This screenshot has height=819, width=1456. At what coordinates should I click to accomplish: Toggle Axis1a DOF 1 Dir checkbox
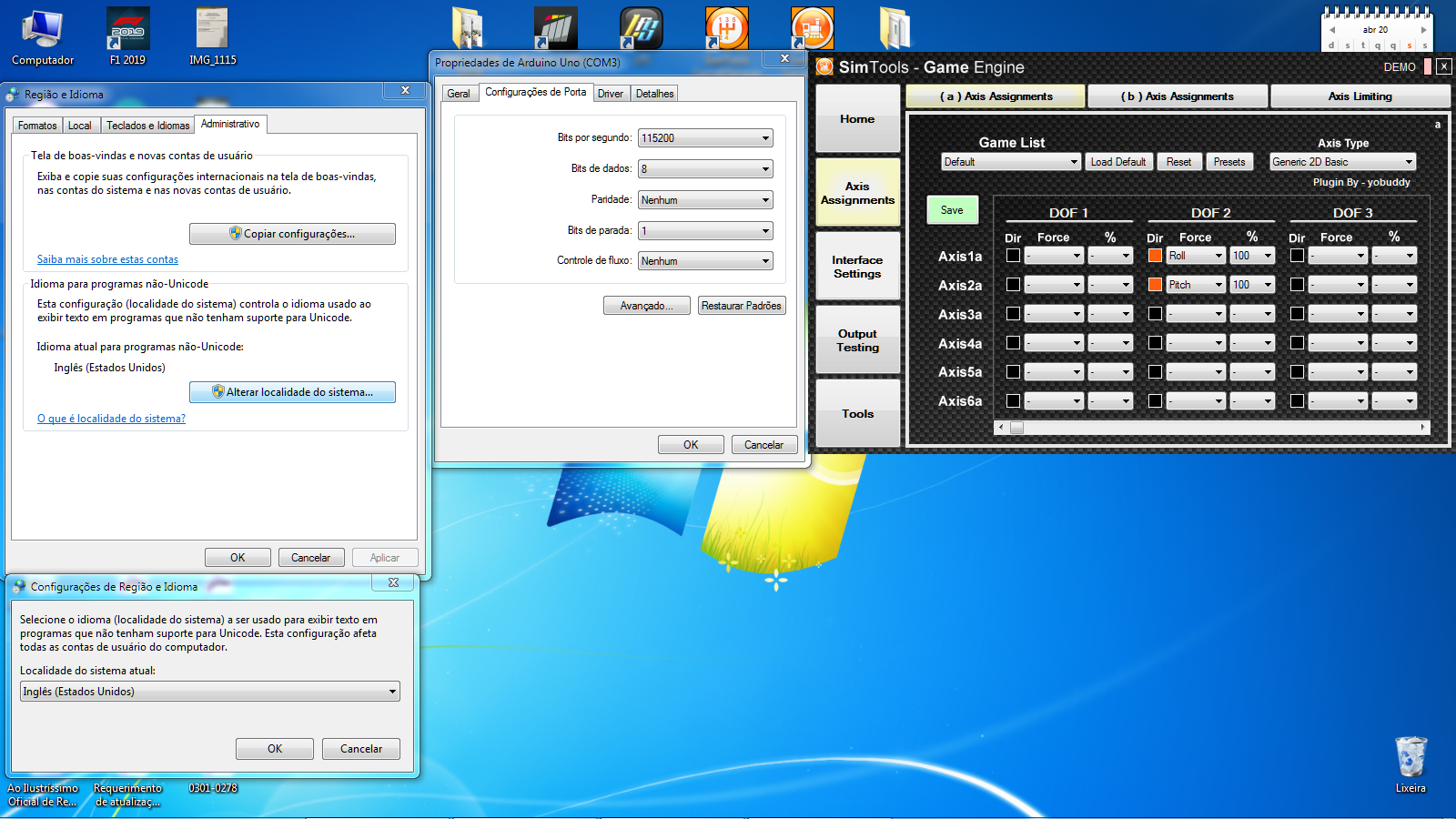pos(1013,256)
